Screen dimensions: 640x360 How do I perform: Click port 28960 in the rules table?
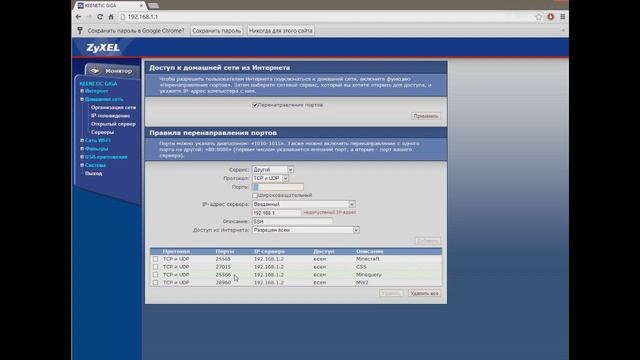pos(223,282)
